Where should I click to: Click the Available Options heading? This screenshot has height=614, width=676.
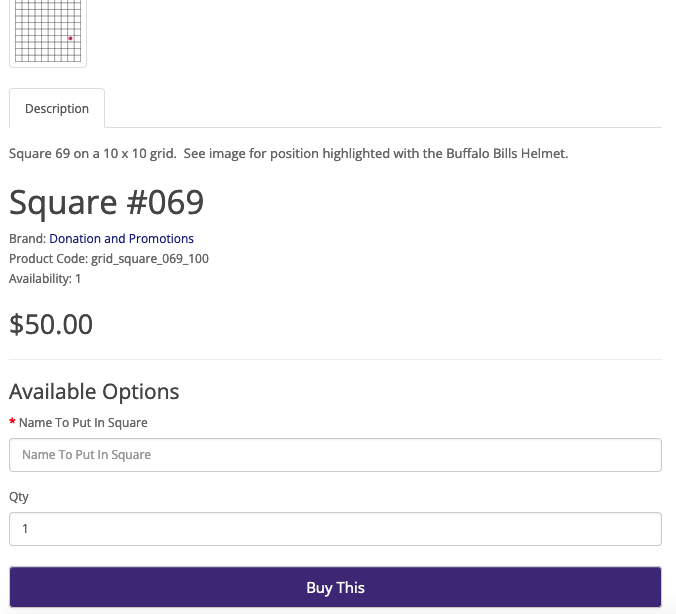[x=94, y=391]
